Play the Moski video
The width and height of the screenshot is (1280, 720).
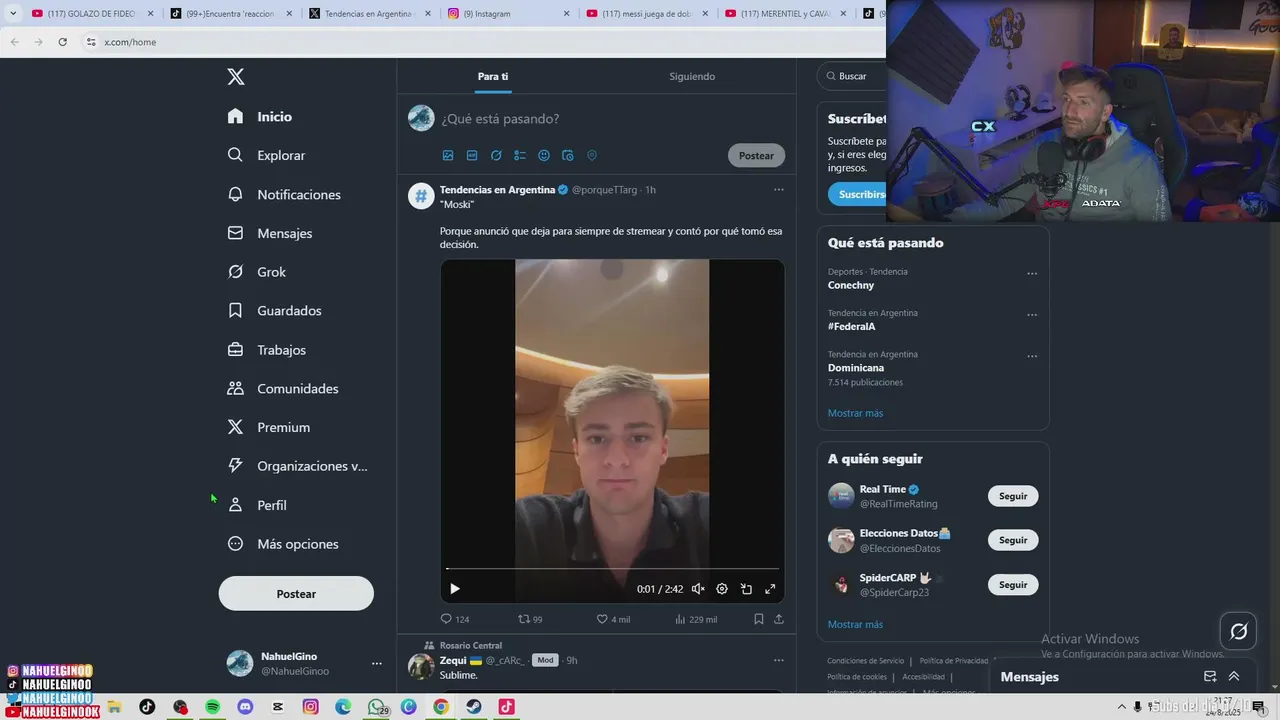[x=455, y=589]
